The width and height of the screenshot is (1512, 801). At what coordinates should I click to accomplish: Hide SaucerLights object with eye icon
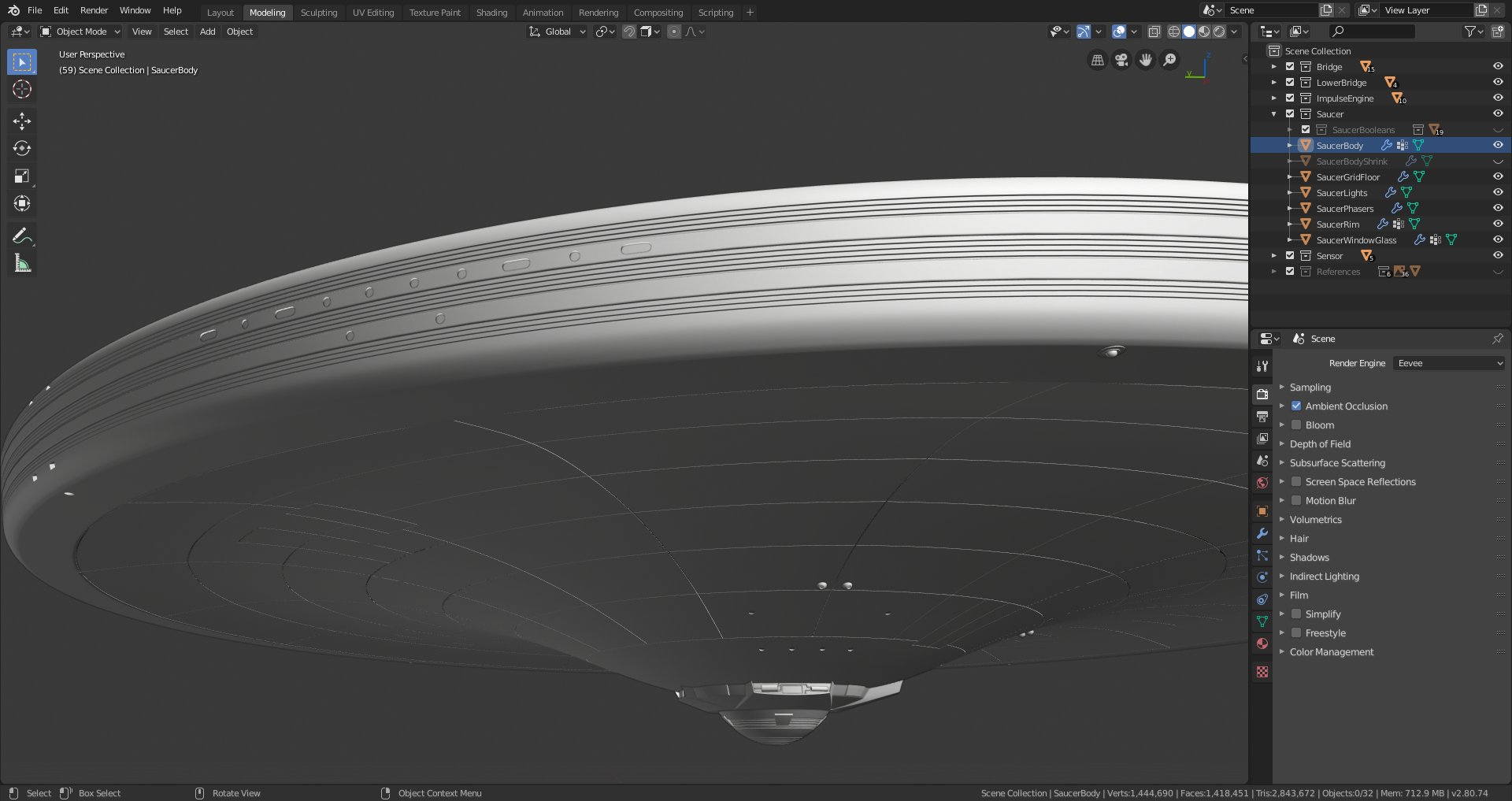[x=1498, y=193]
